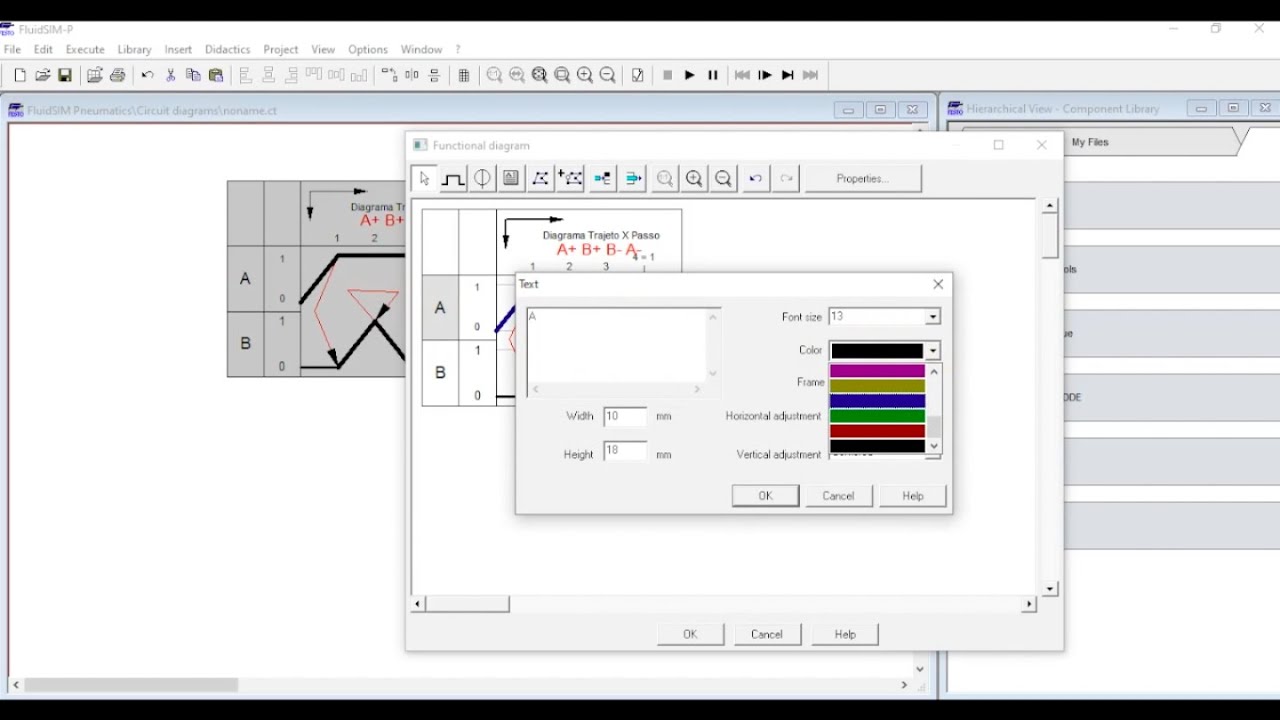Open the File menu

pyautogui.click(x=12, y=49)
